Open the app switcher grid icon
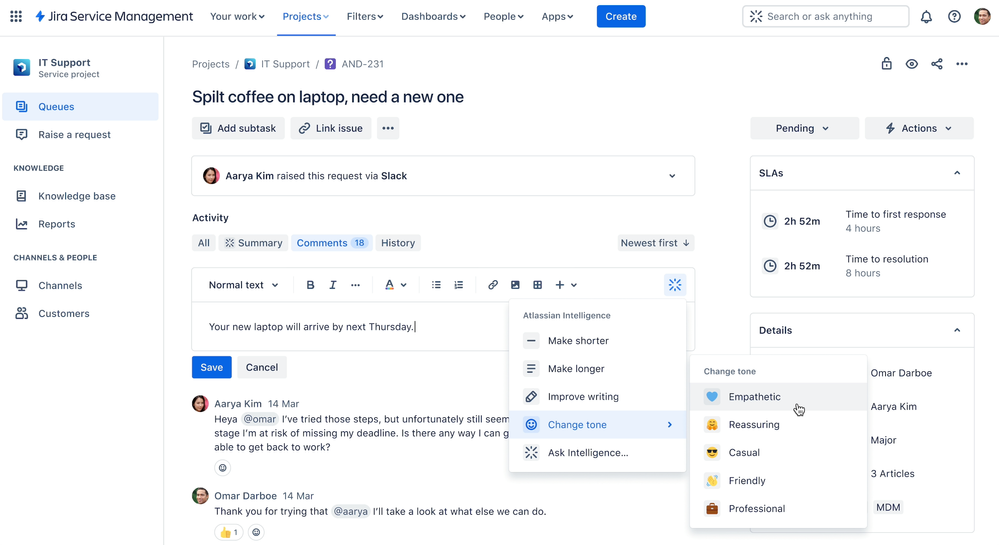Screen dimensions: 999x545 point(16,17)
